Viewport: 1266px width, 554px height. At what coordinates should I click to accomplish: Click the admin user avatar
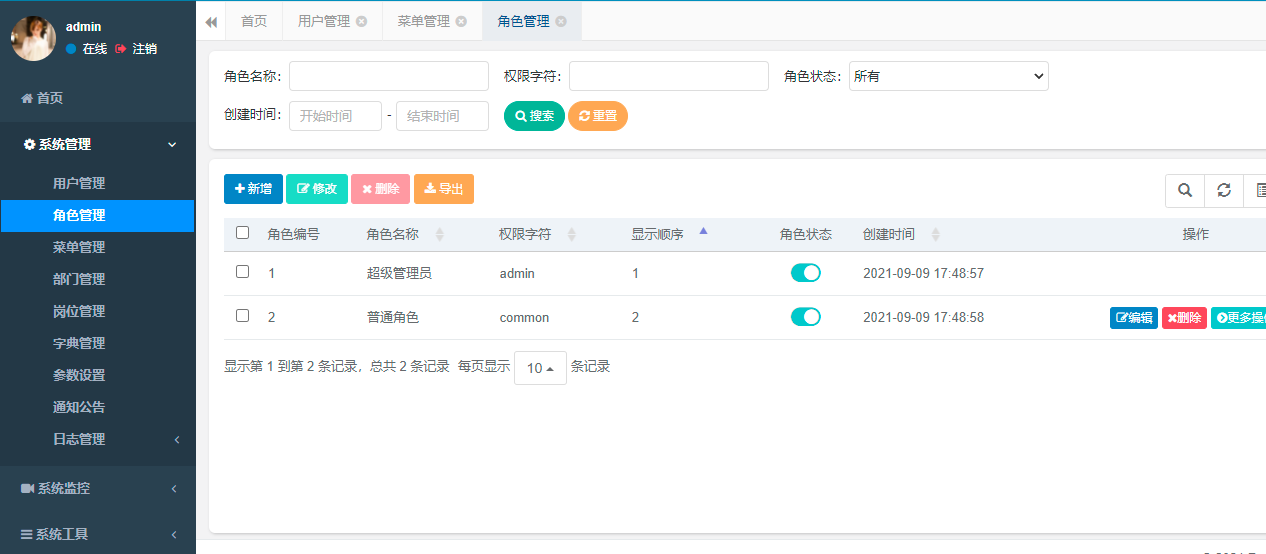[33, 38]
